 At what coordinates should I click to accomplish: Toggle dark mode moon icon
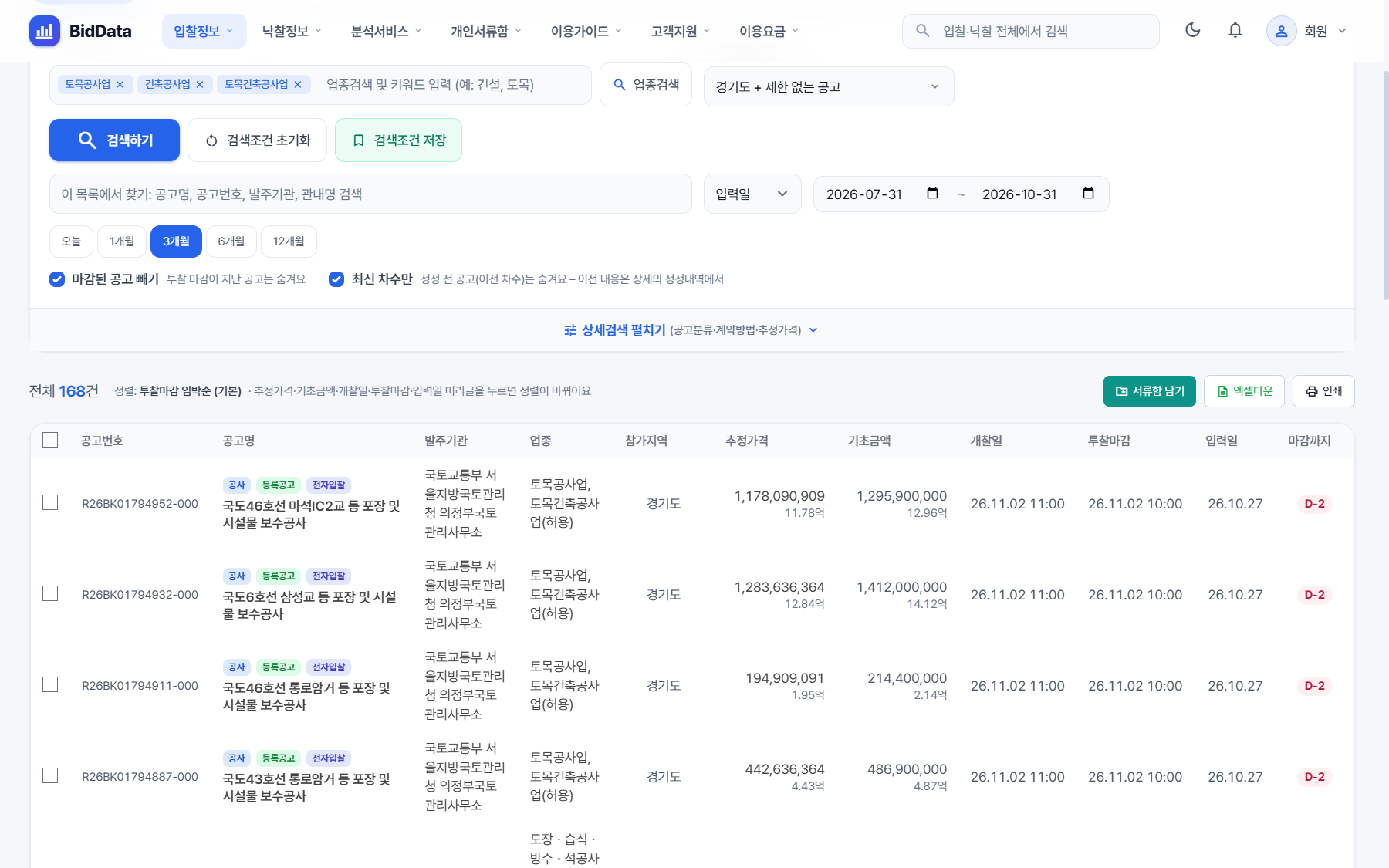(1193, 30)
